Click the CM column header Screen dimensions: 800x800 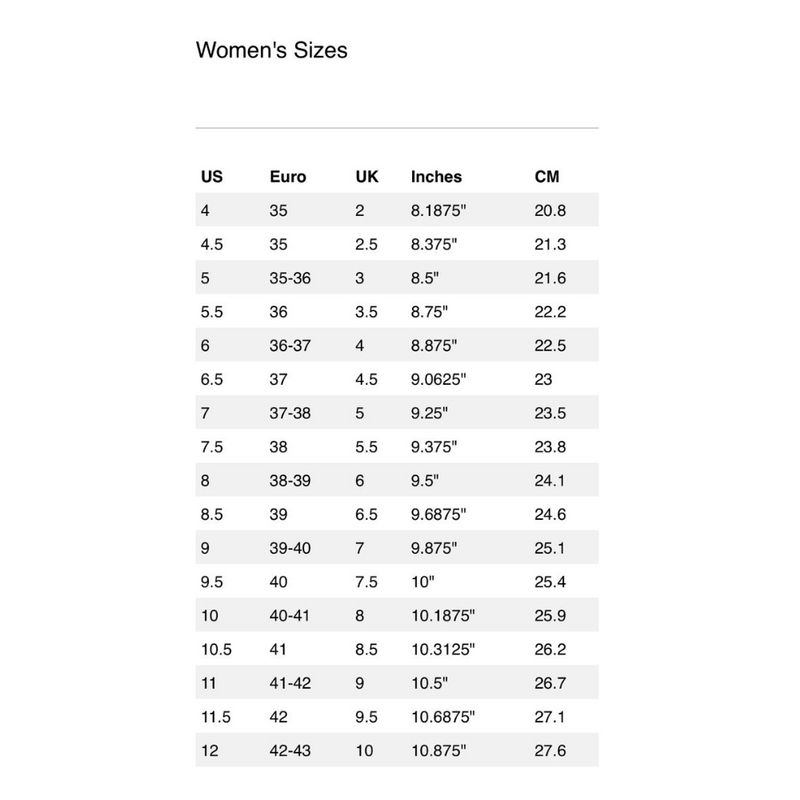pyautogui.click(x=547, y=177)
